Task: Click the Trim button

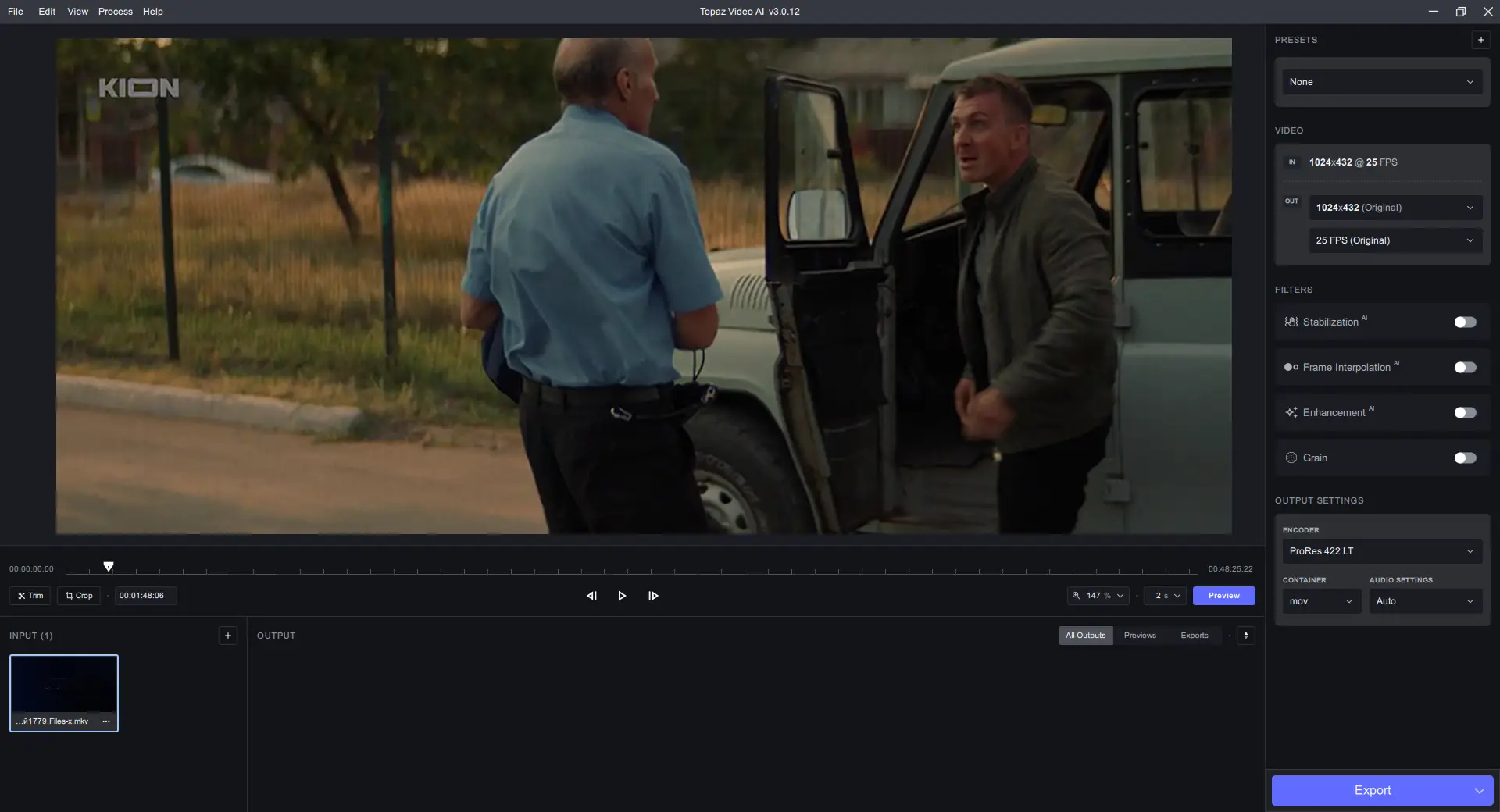Action: point(30,596)
